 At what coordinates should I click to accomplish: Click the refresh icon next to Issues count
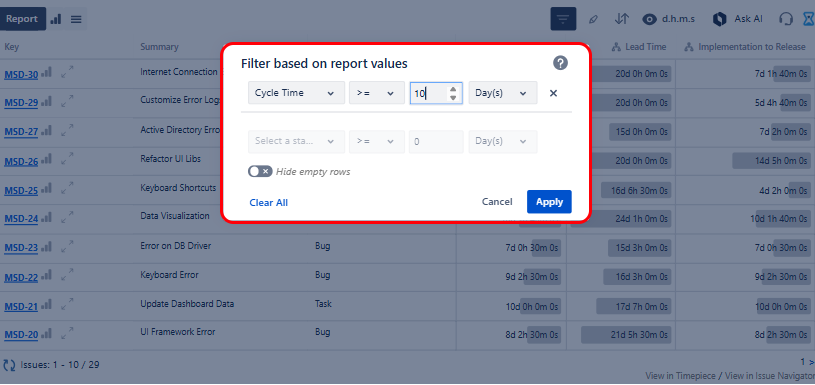9,365
